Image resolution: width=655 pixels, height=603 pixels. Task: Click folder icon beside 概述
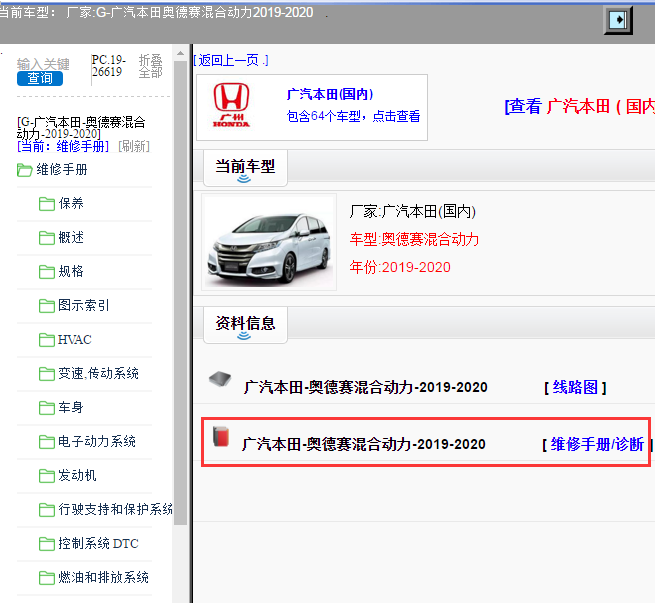coord(47,238)
